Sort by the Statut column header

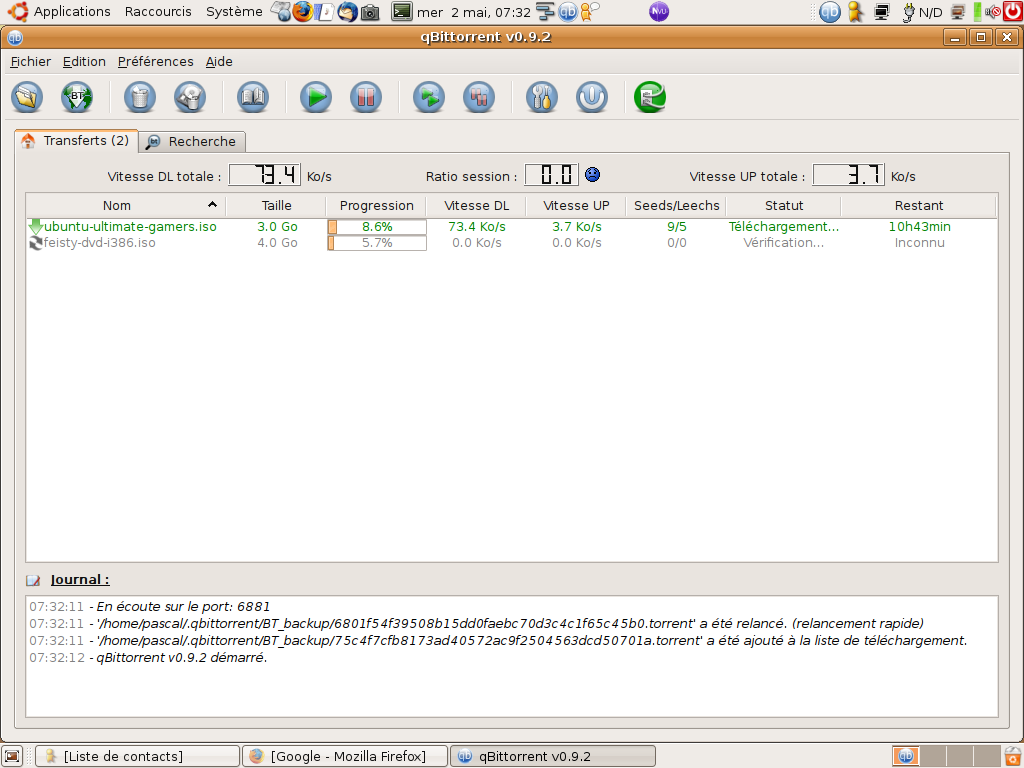point(784,206)
